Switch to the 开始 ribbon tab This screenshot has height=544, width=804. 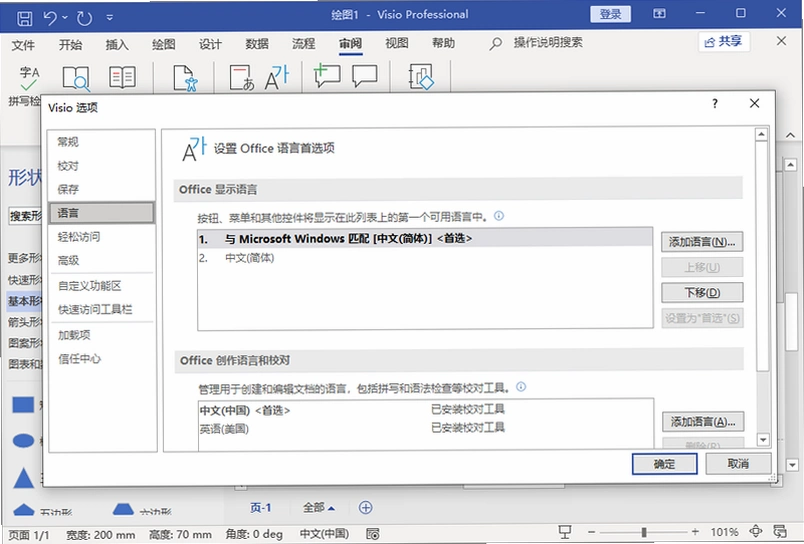coord(70,45)
